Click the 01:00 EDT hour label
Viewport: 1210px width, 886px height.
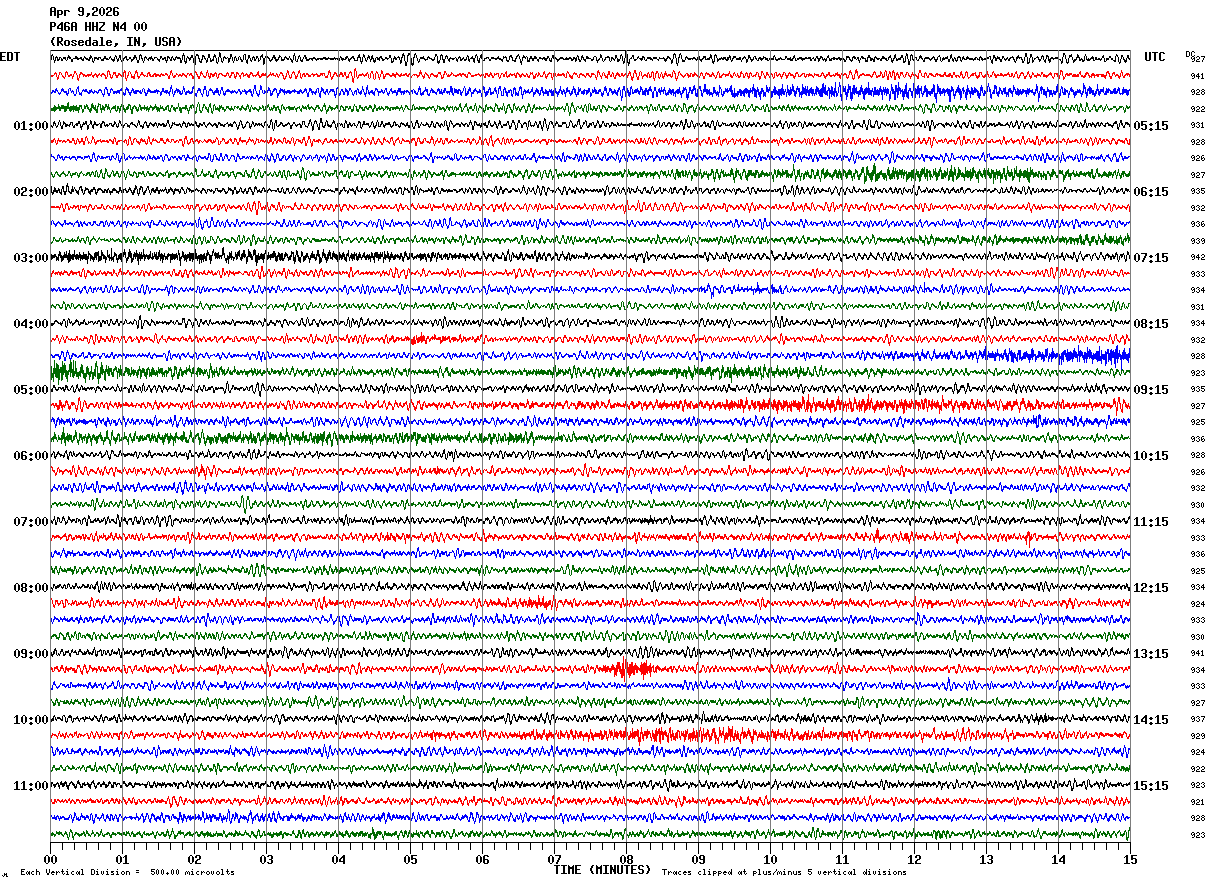[31, 126]
